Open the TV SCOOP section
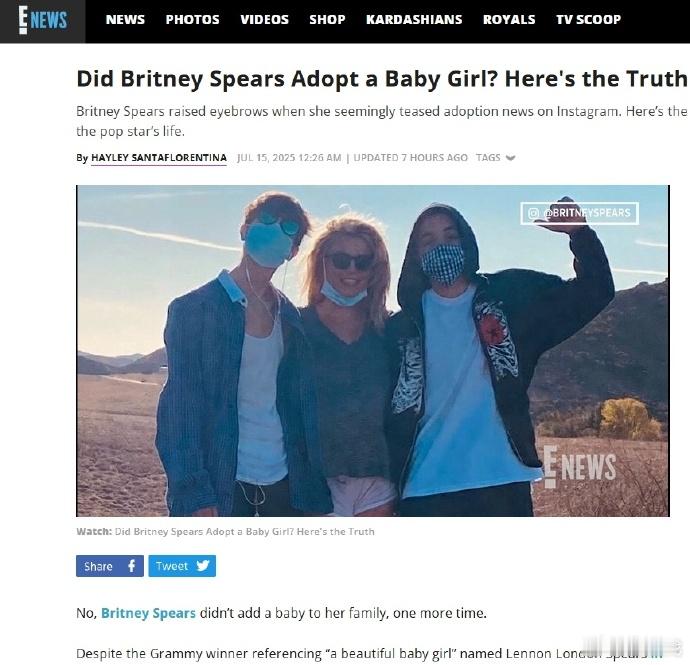This screenshot has width=690, height=665. click(588, 19)
